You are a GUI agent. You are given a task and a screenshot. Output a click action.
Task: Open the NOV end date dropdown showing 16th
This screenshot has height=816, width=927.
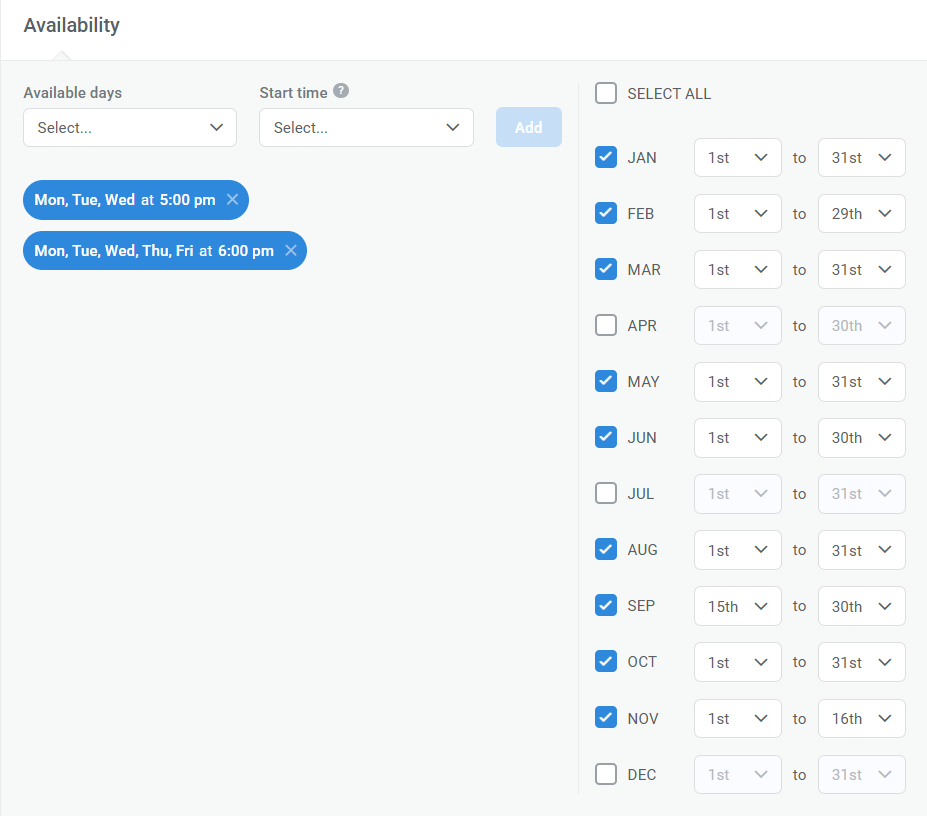tap(861, 718)
